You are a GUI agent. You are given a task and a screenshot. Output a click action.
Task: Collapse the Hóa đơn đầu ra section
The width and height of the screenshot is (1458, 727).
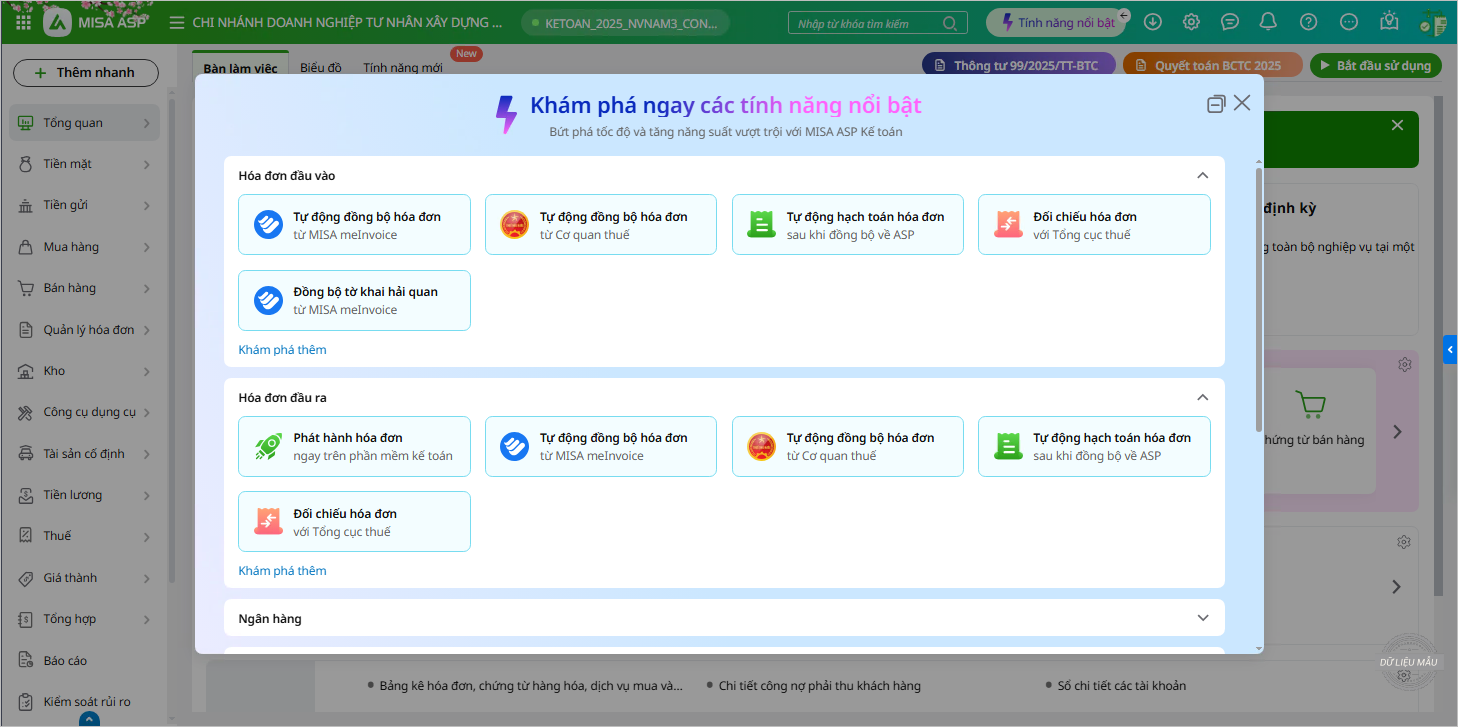(x=1203, y=398)
